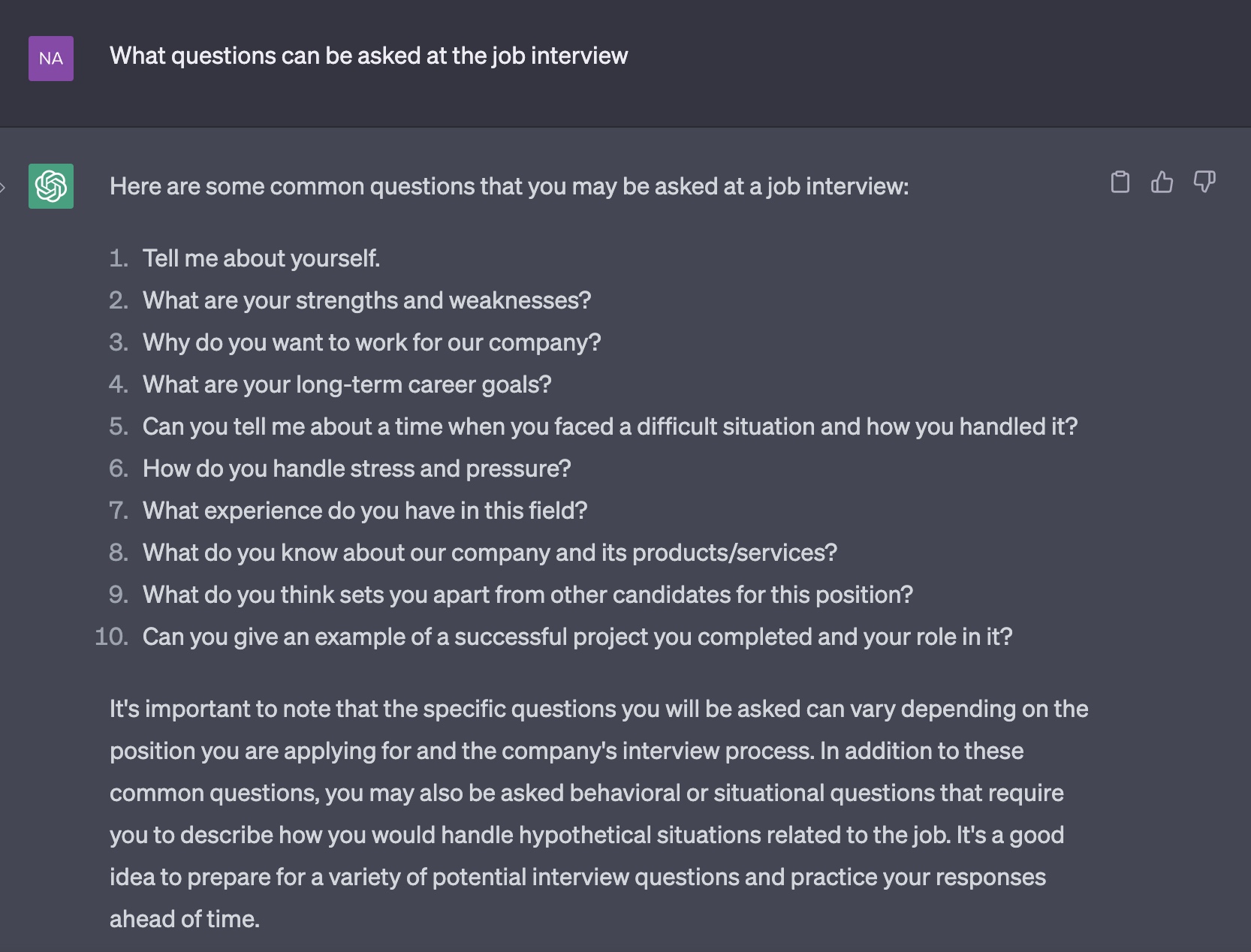This screenshot has width=1251, height=952.
Task: Copy the response with the clipboard icon
Action: point(1120,182)
